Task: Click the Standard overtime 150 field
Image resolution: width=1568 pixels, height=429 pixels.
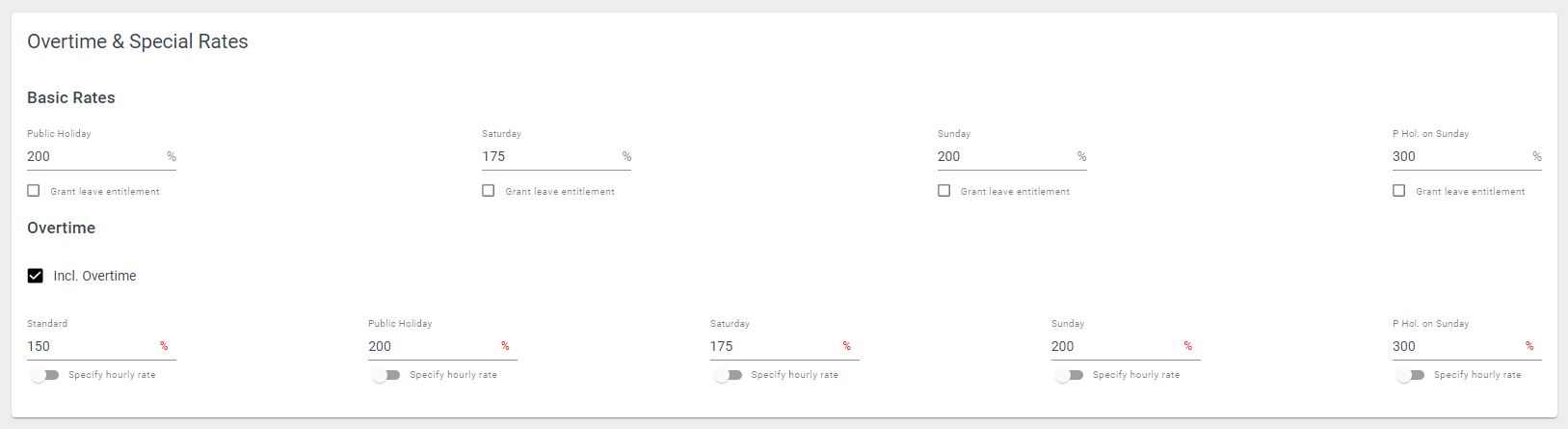Action: pyautogui.click(x=101, y=346)
